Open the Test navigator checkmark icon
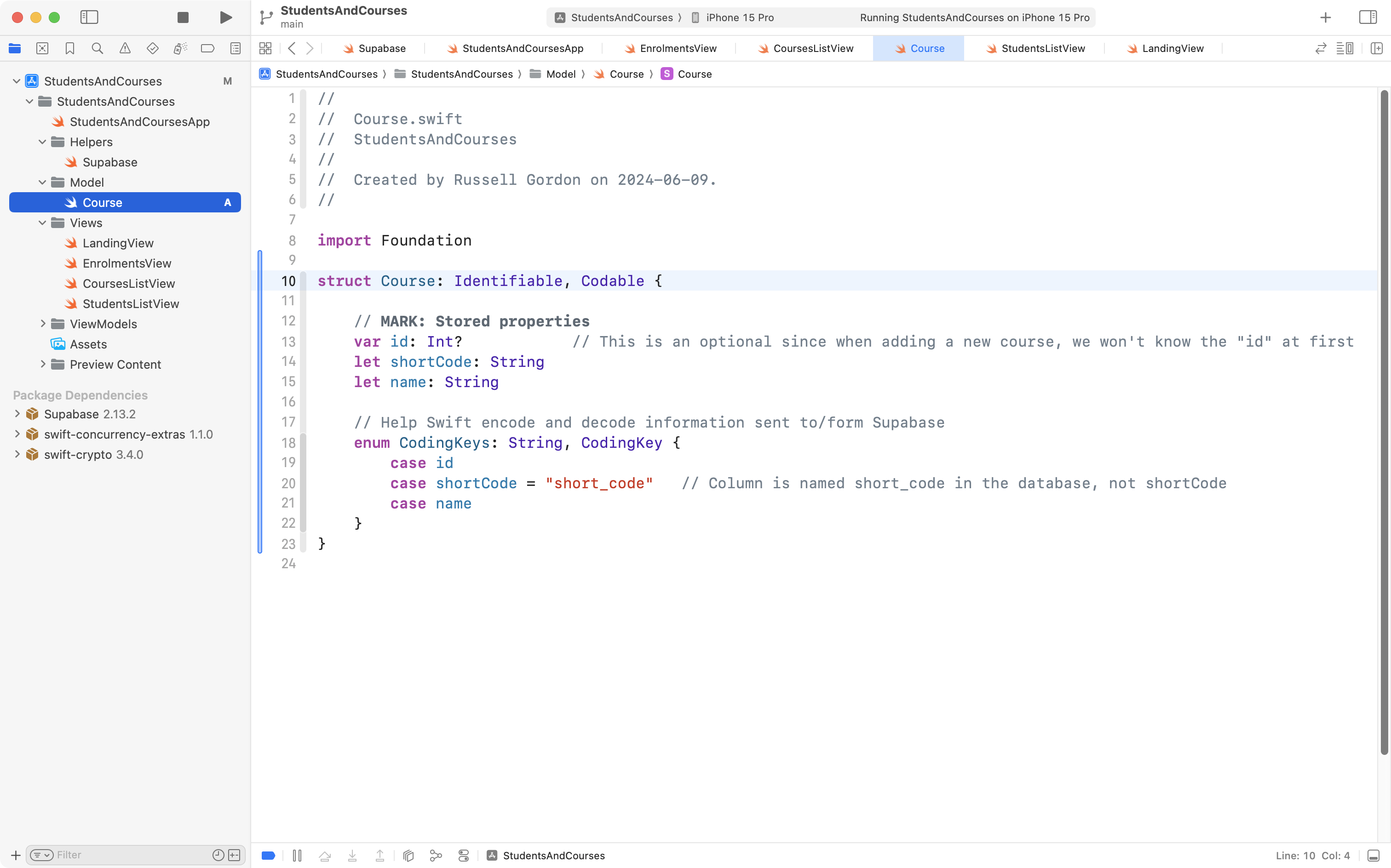 coord(153,48)
